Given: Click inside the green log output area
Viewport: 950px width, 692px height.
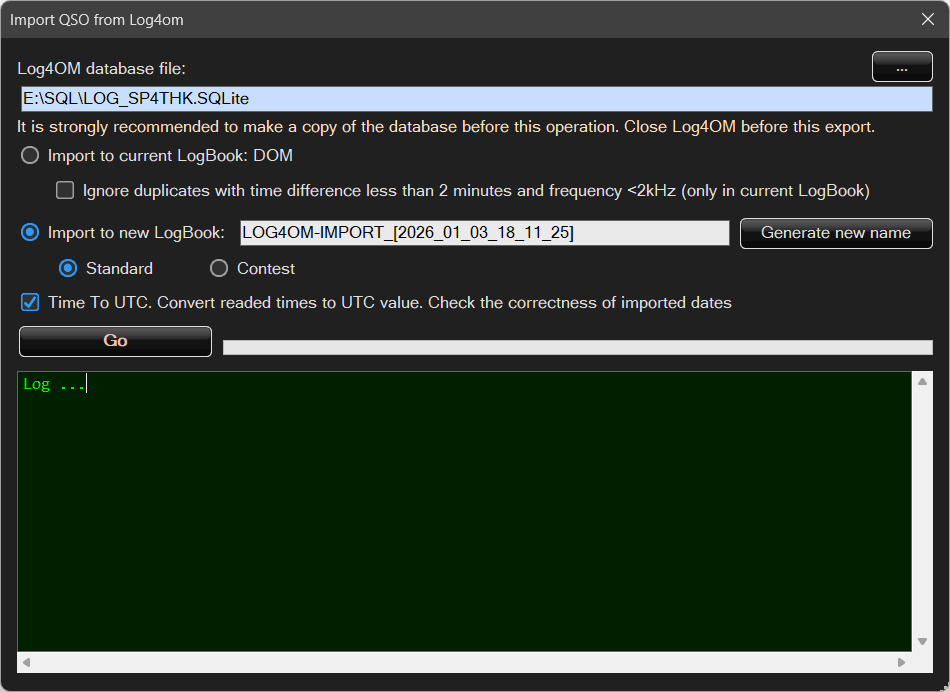Looking at the screenshot, I should click(x=464, y=510).
